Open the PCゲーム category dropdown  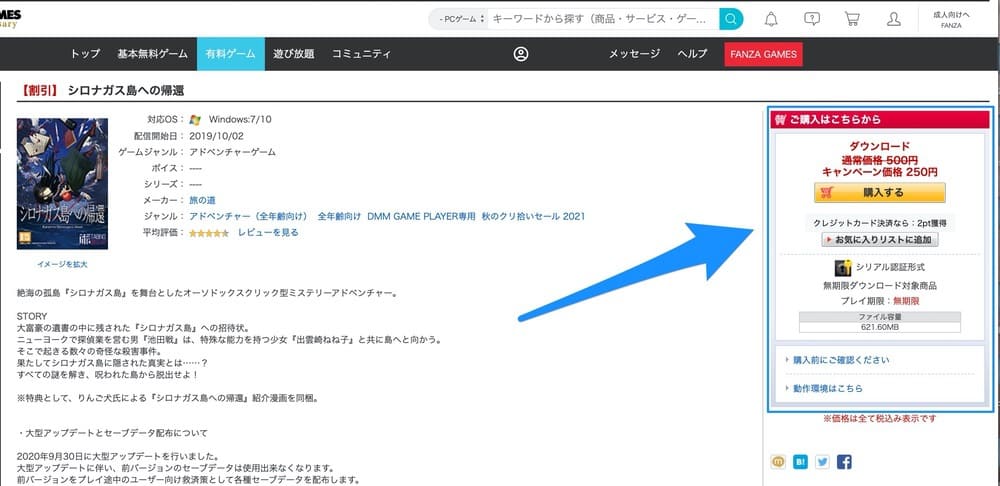point(459,19)
